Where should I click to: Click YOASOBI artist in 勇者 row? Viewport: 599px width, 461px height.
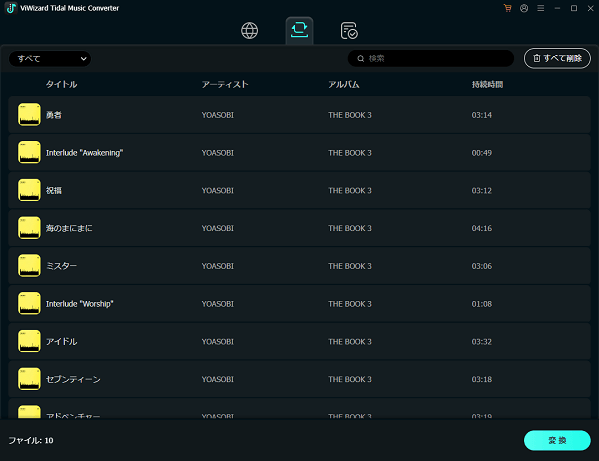[x=218, y=115]
